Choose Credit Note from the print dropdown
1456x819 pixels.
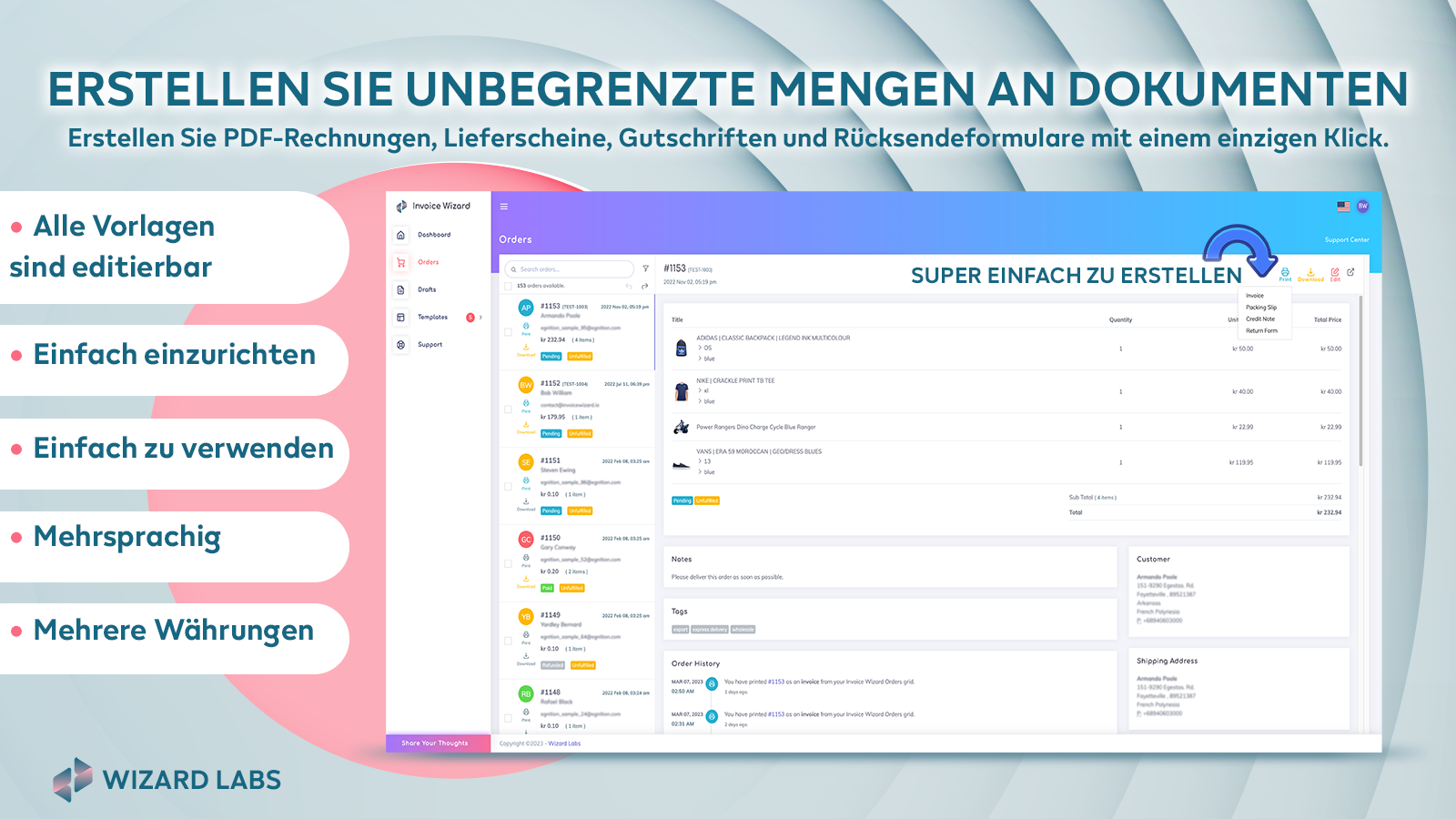[1260, 319]
